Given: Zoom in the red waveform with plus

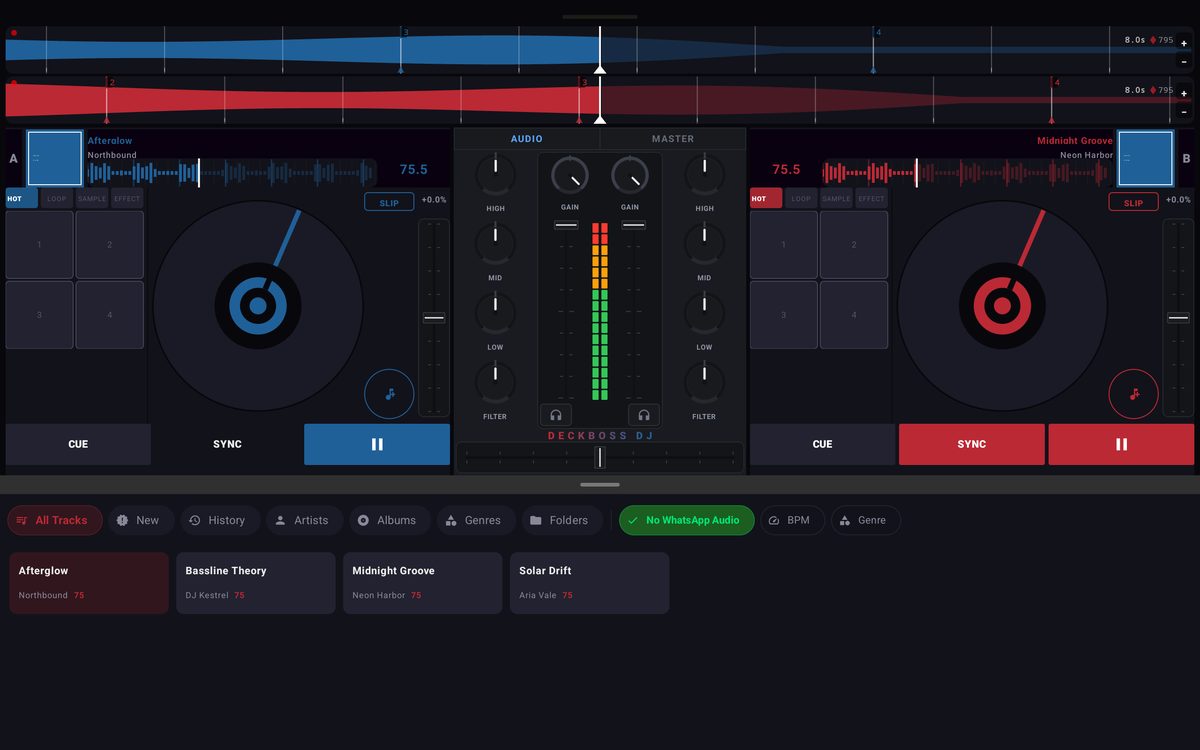Looking at the screenshot, I should (x=1184, y=93).
